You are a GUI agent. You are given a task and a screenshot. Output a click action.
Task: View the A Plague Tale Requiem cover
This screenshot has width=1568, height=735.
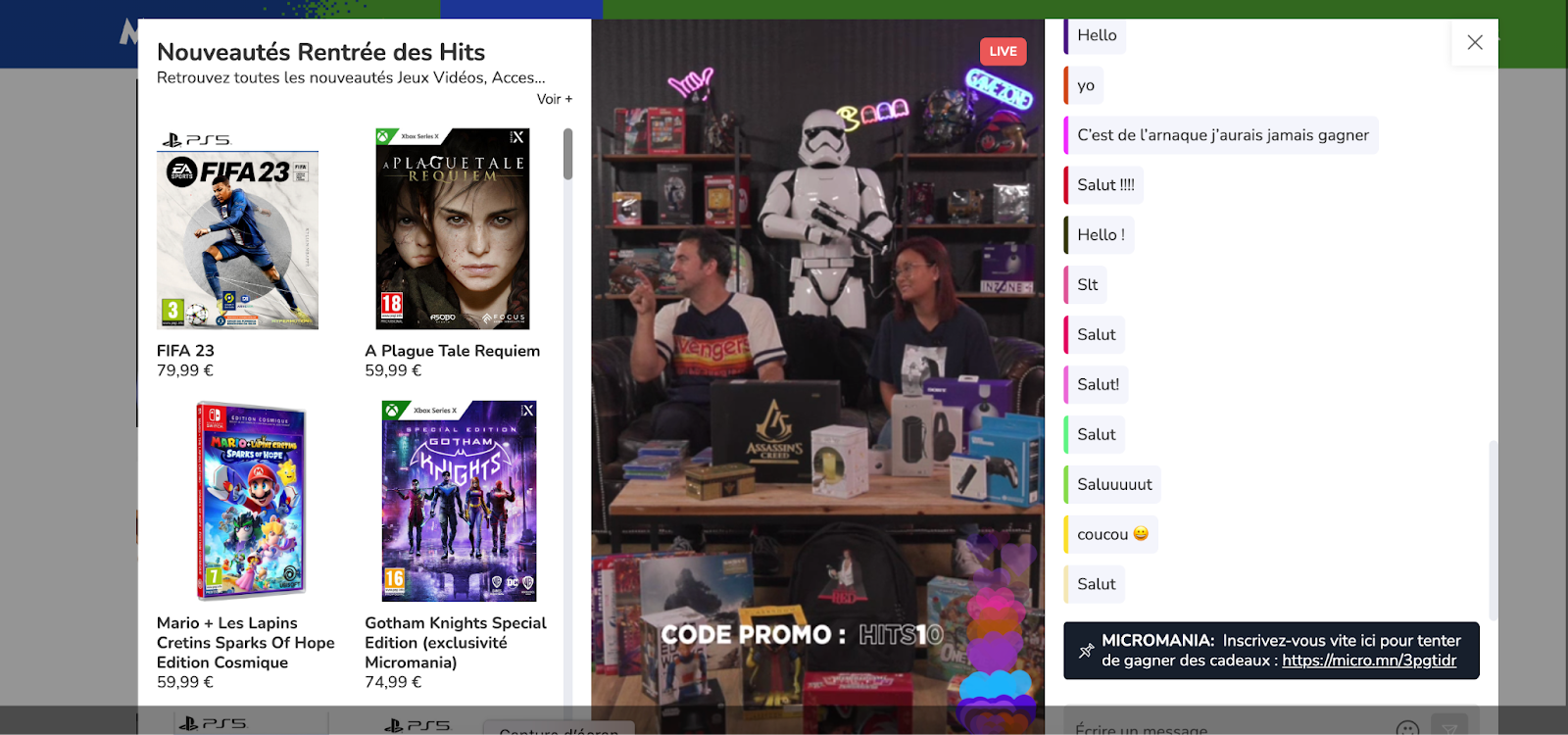coord(453,229)
